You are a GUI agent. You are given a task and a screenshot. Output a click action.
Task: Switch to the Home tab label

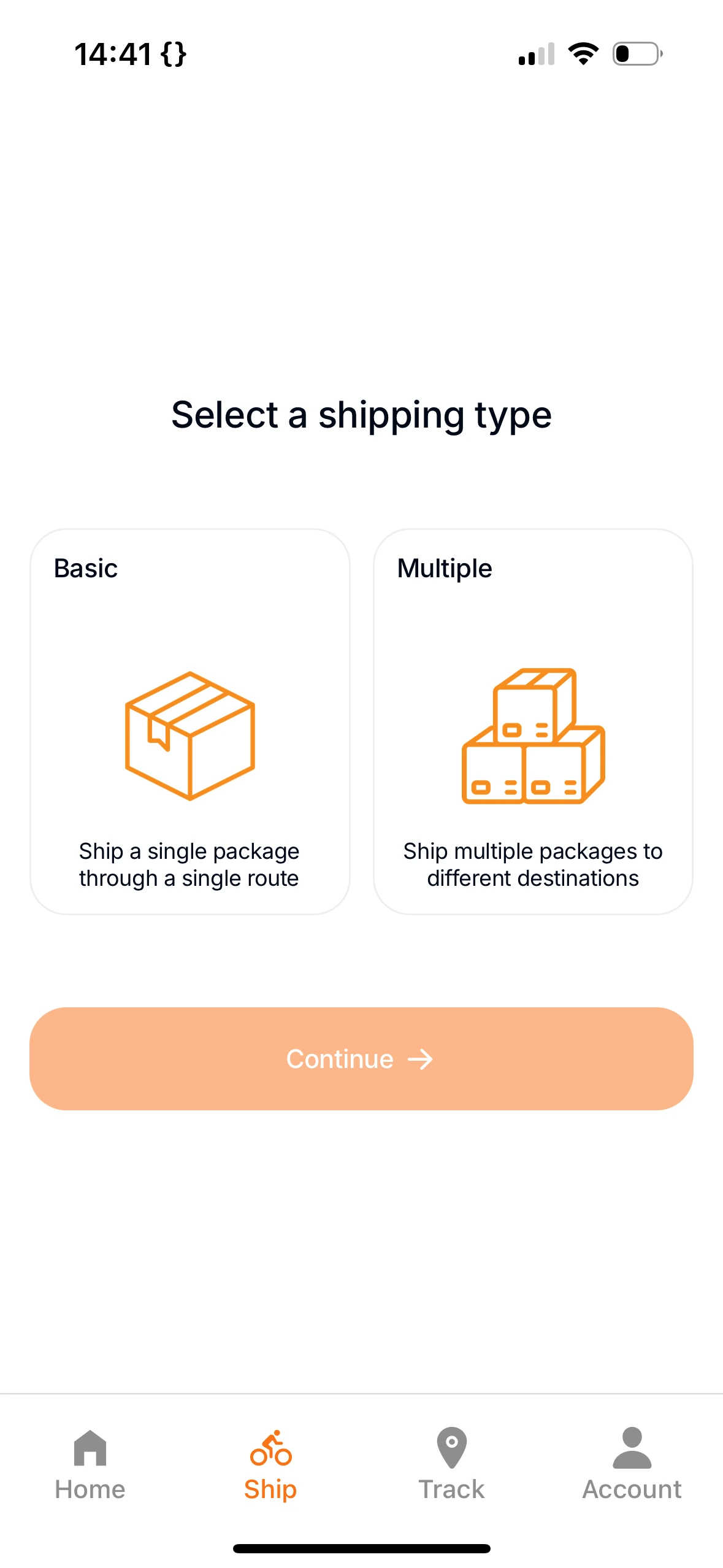click(90, 1489)
